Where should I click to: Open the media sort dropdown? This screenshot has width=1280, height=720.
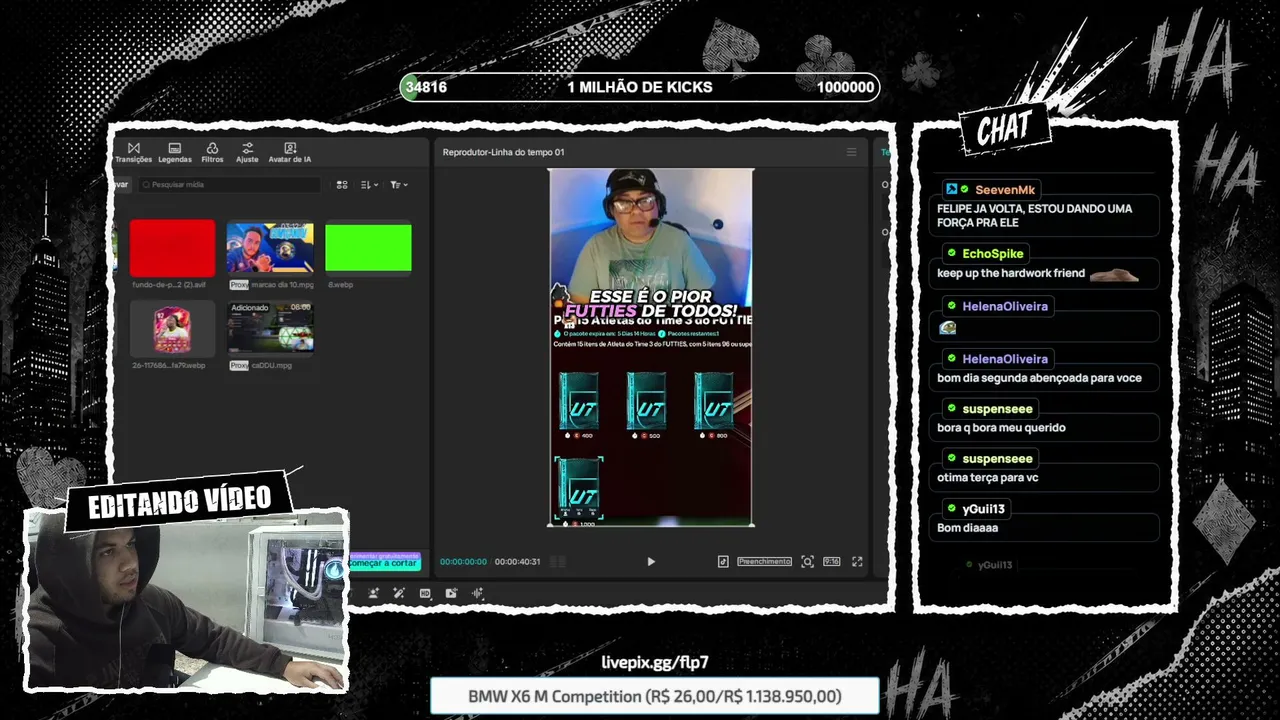click(370, 185)
